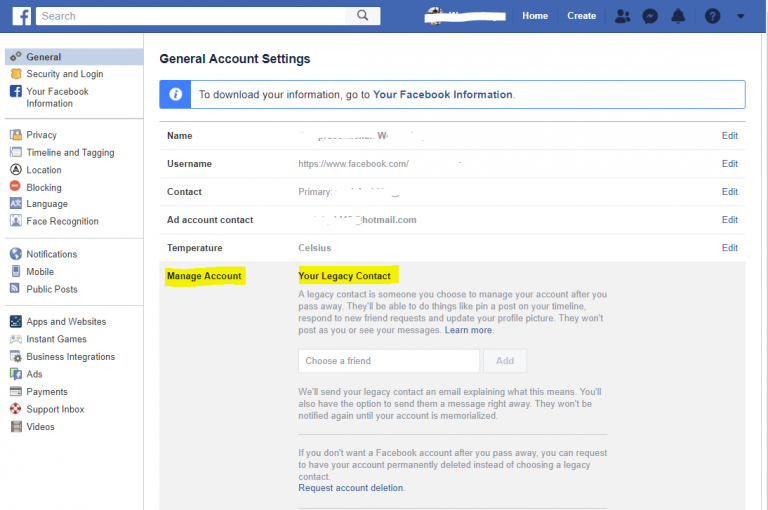Viewport: 768px width, 510px height.
Task: Click the Choose a friend field
Action: [x=389, y=361]
